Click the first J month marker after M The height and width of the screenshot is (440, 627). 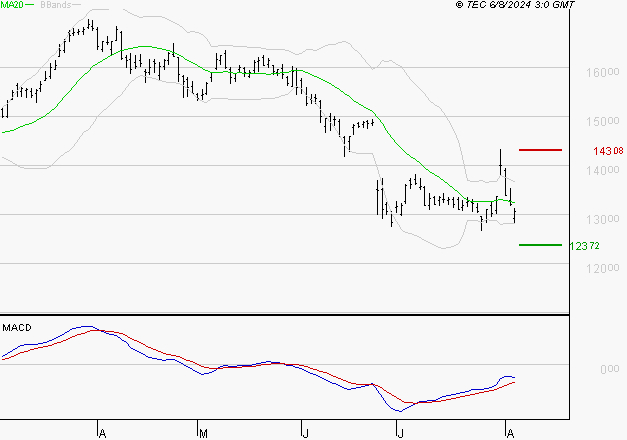coord(305,434)
